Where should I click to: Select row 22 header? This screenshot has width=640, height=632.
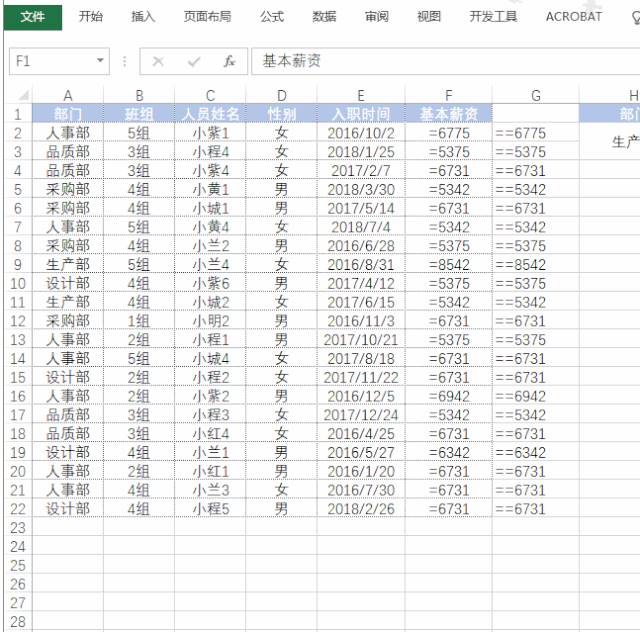tap(18, 509)
